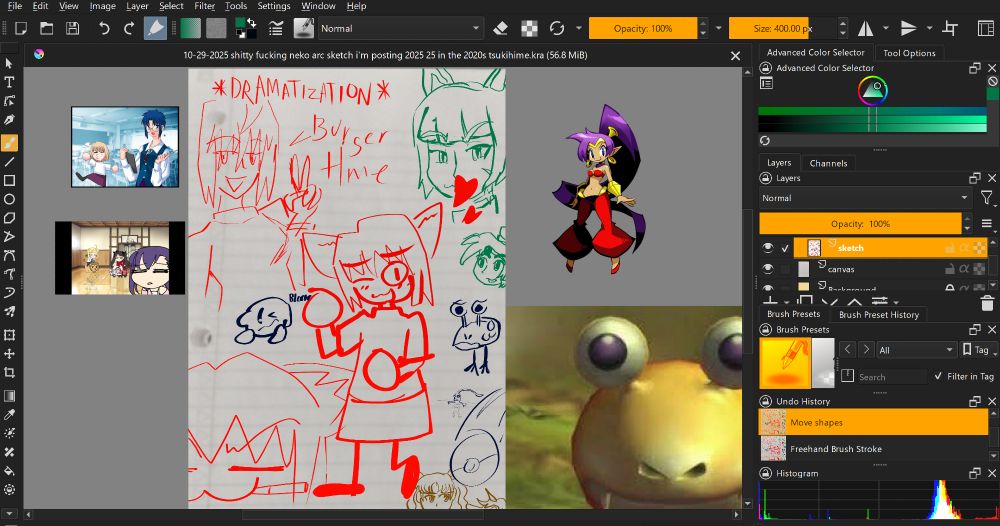
Task: Switch to the Tool Options tab
Action: (909, 52)
